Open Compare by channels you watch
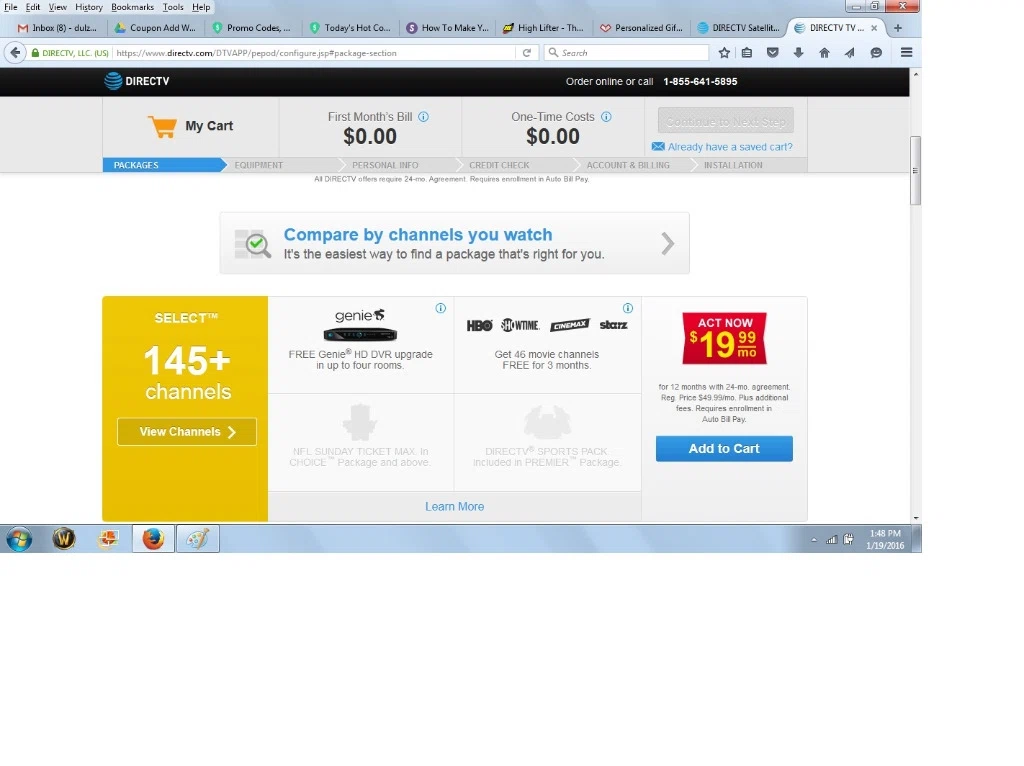This screenshot has width=1024, height=766. point(455,244)
